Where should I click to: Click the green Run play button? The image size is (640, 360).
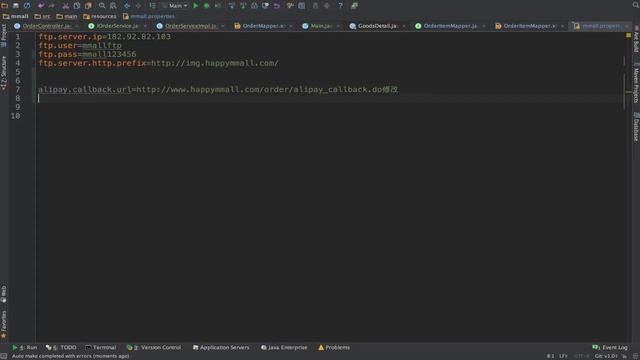click(x=196, y=6)
